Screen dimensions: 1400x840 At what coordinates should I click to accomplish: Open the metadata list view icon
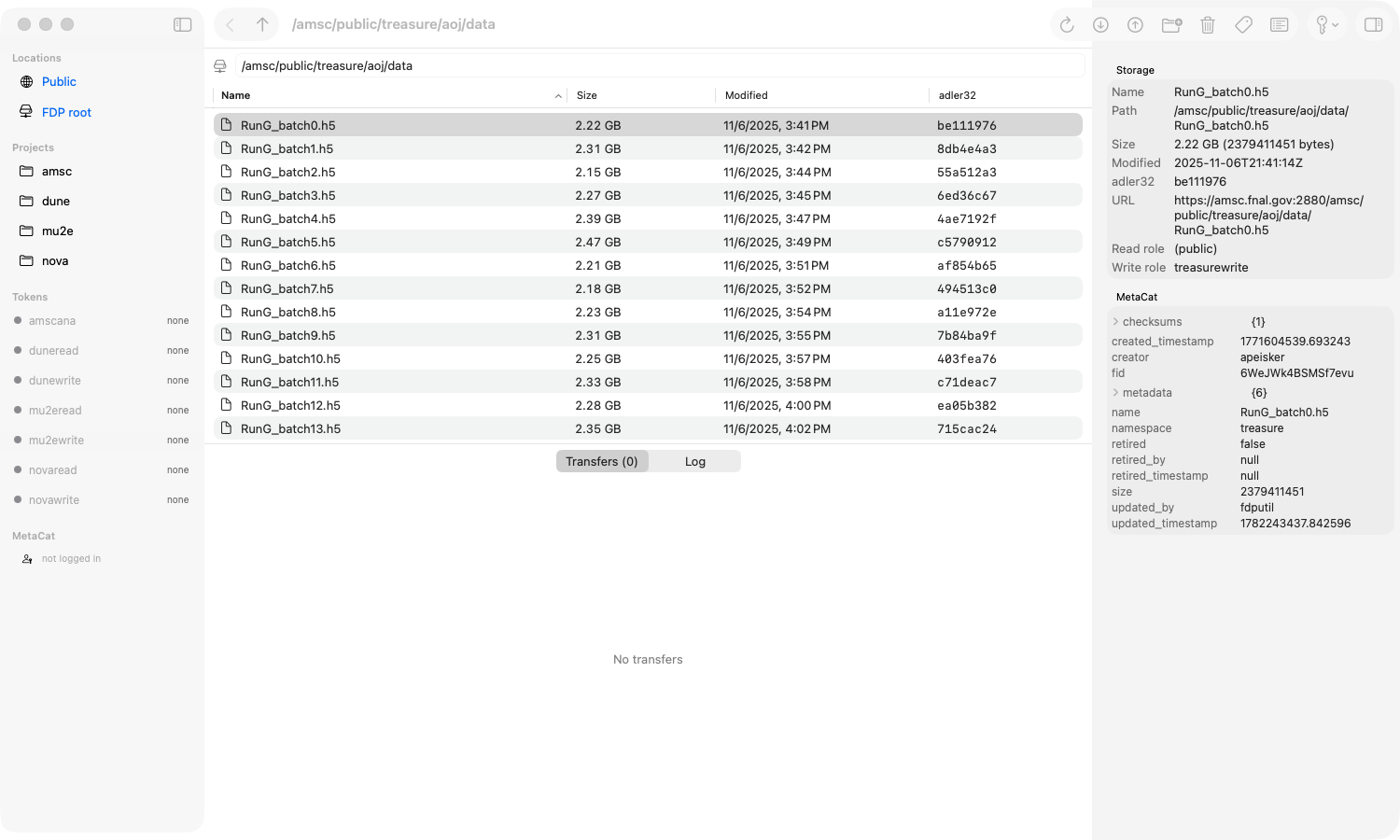[1280, 25]
